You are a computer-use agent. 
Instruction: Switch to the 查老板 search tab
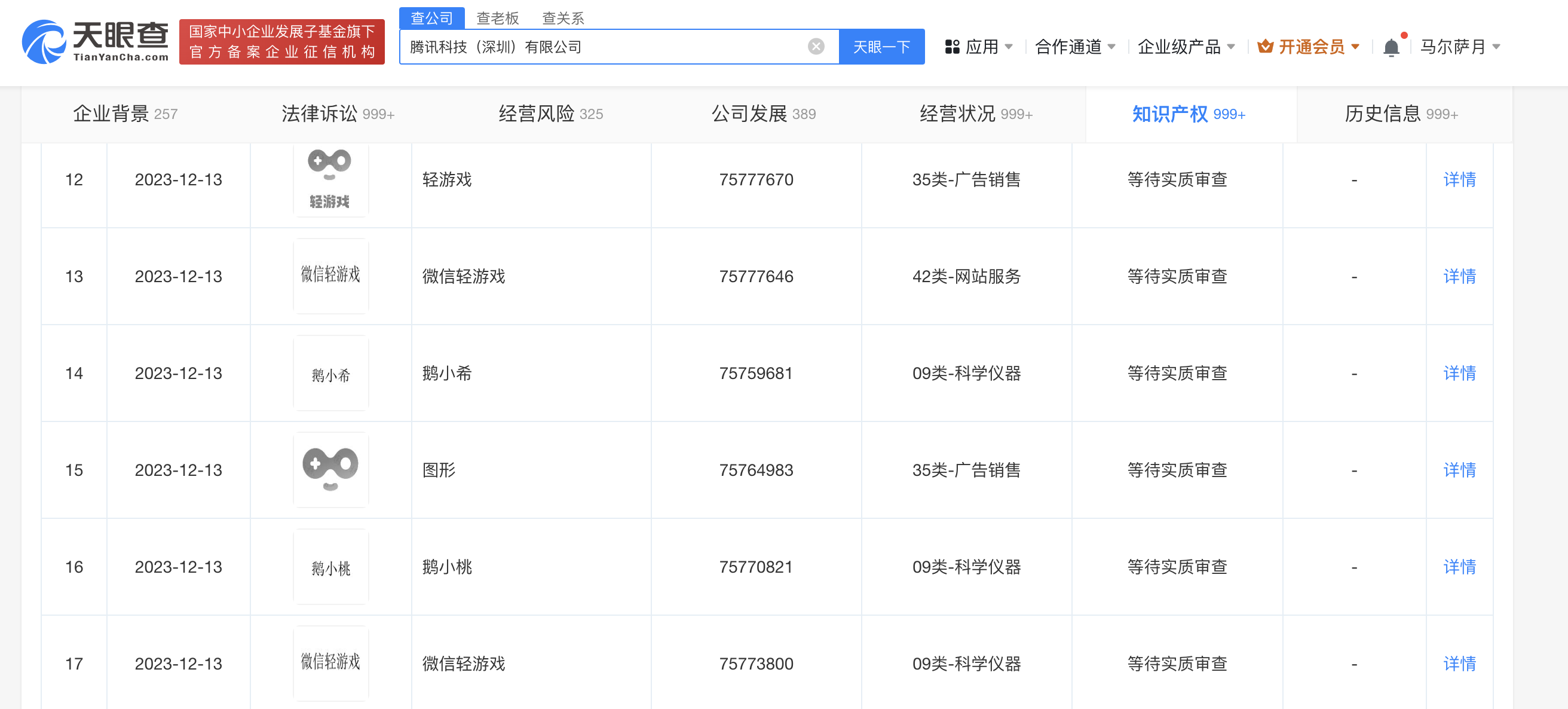pyautogui.click(x=497, y=19)
